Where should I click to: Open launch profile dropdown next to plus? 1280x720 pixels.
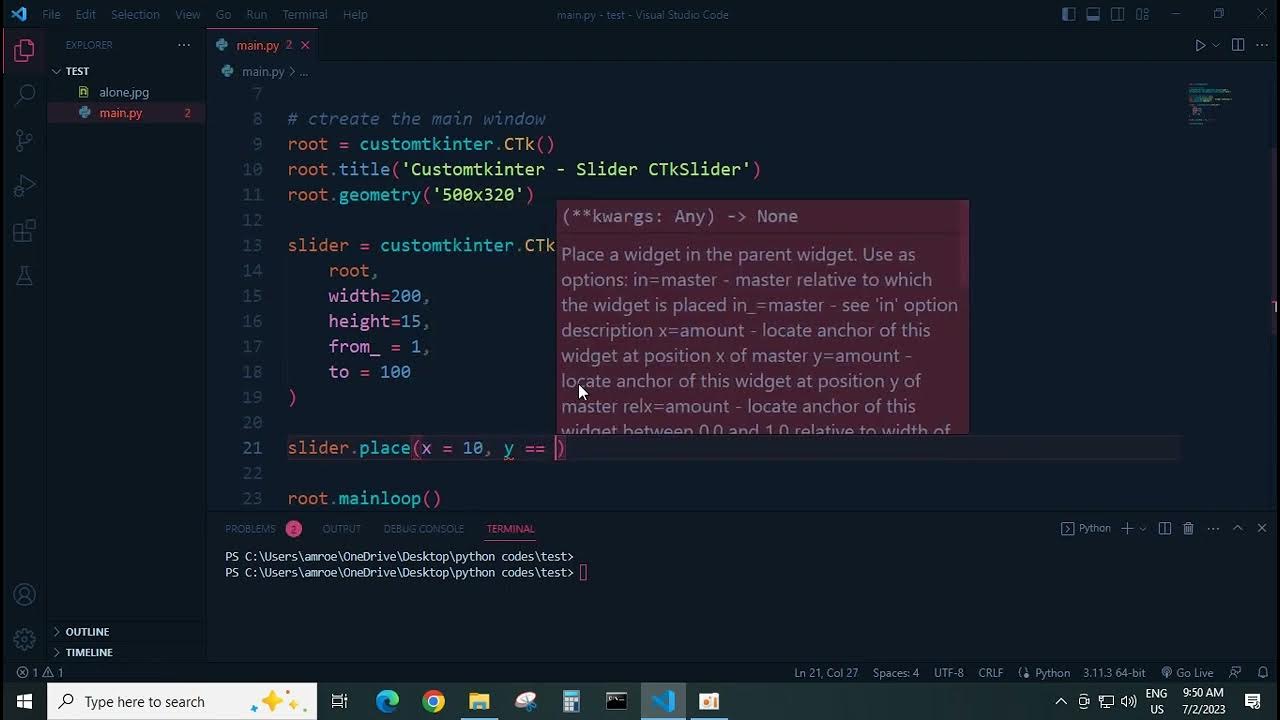(x=1142, y=528)
